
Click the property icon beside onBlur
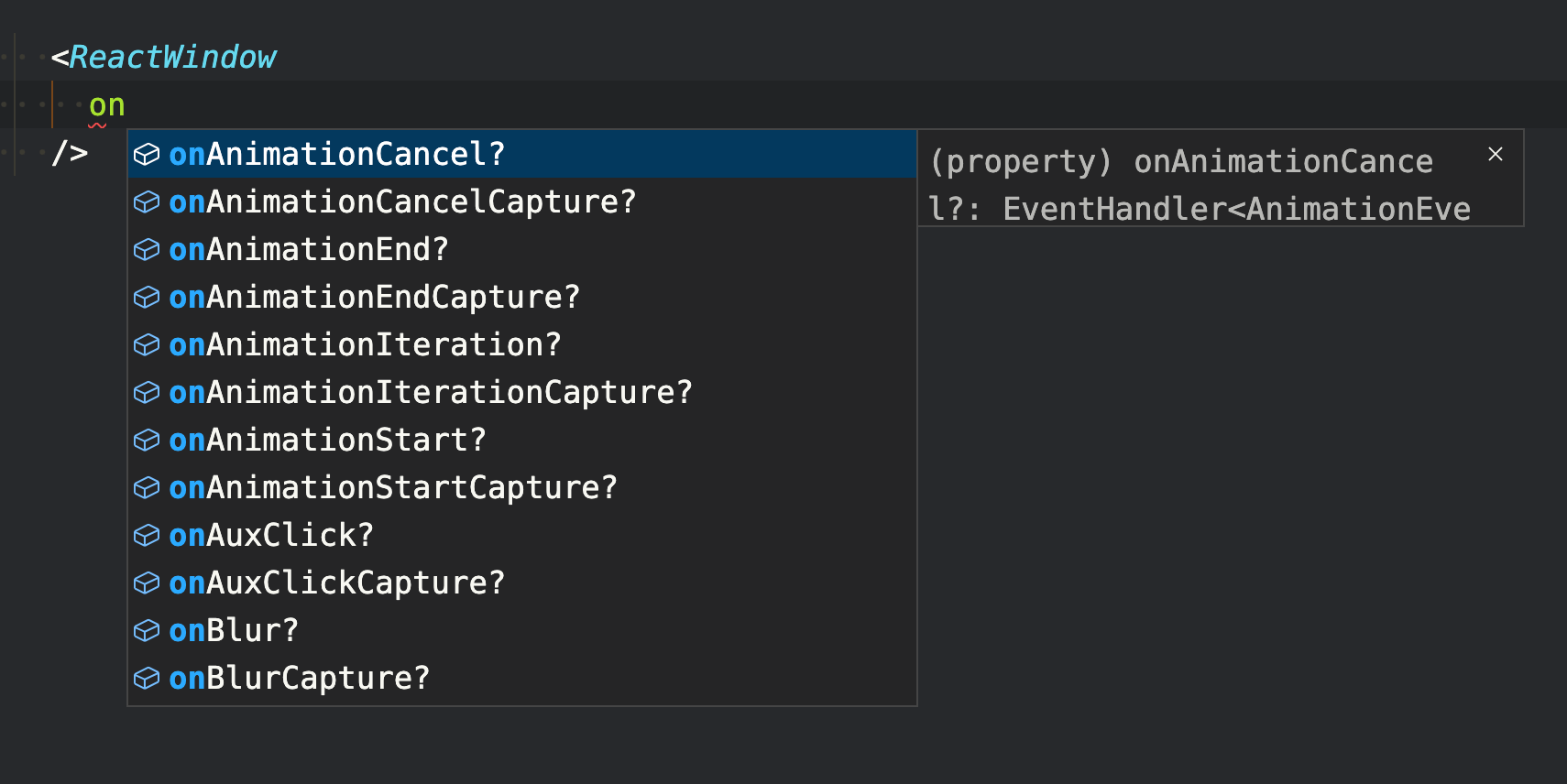click(147, 630)
